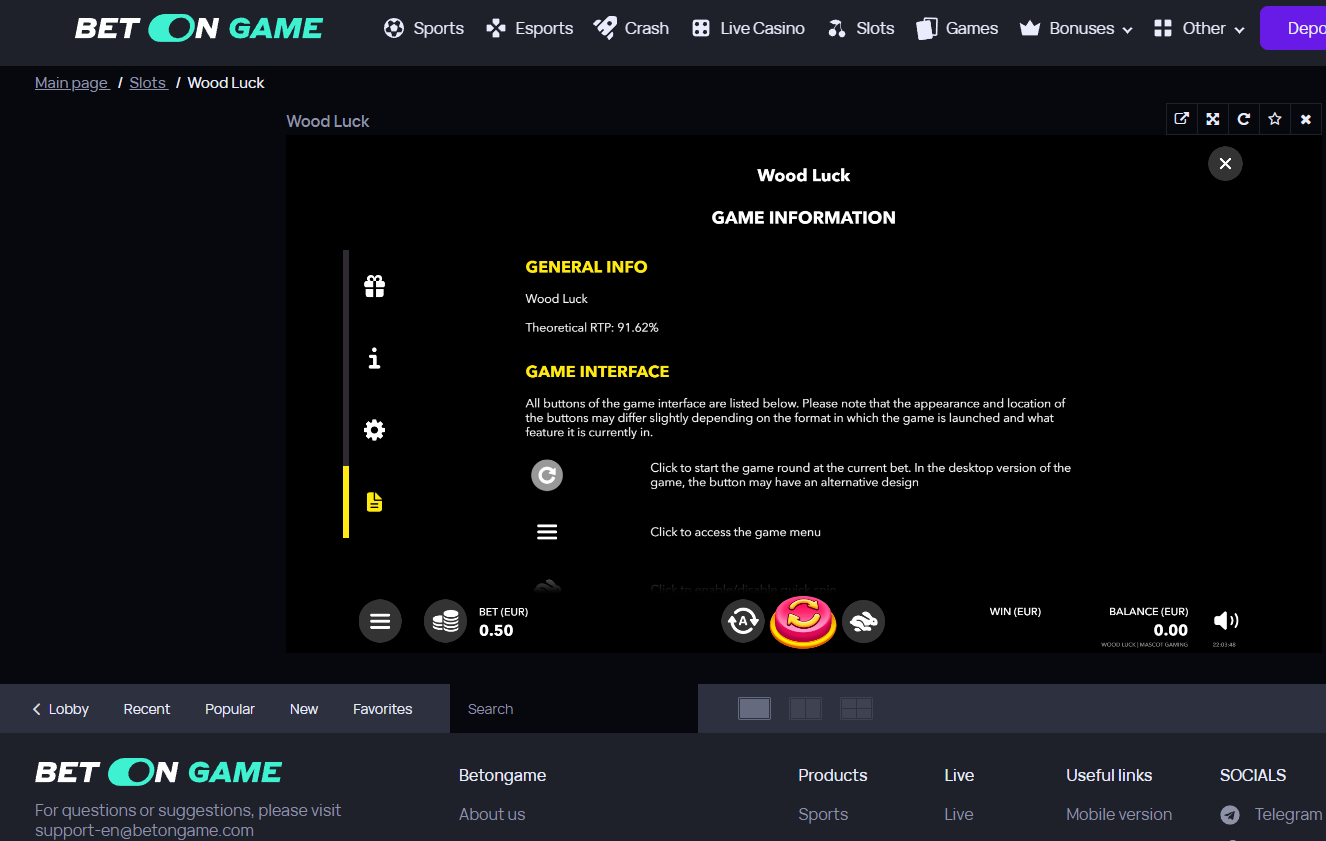Open the Telegram social link
The height and width of the screenshot is (841, 1326).
[1271, 814]
